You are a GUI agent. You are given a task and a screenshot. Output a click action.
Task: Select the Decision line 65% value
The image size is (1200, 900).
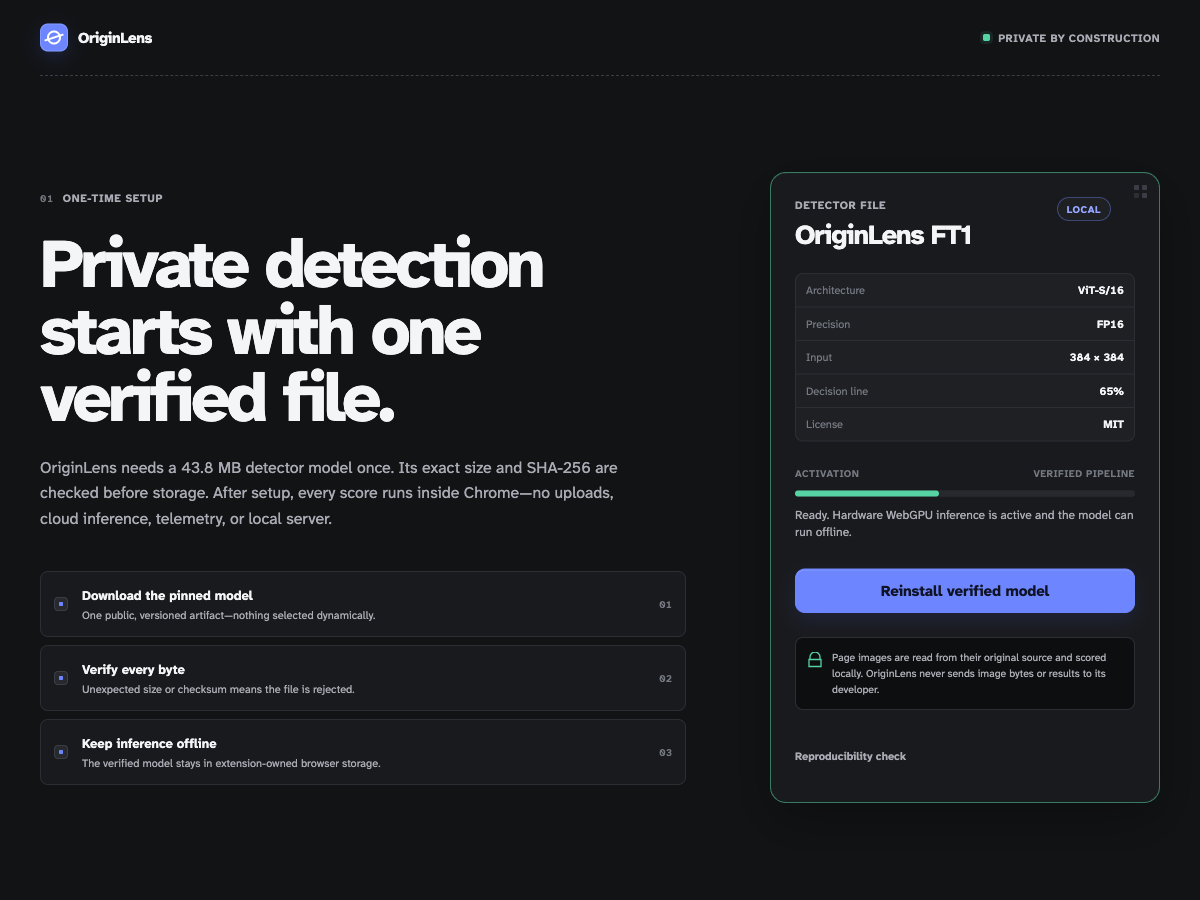tap(1111, 391)
